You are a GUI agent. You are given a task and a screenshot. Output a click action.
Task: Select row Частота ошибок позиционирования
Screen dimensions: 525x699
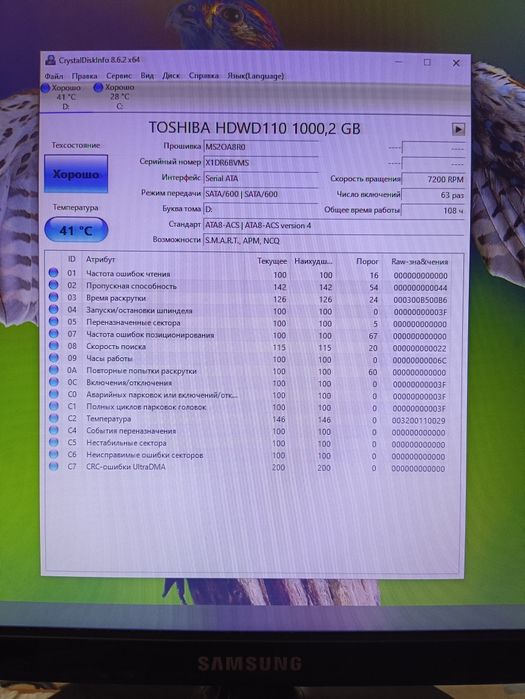click(254, 335)
